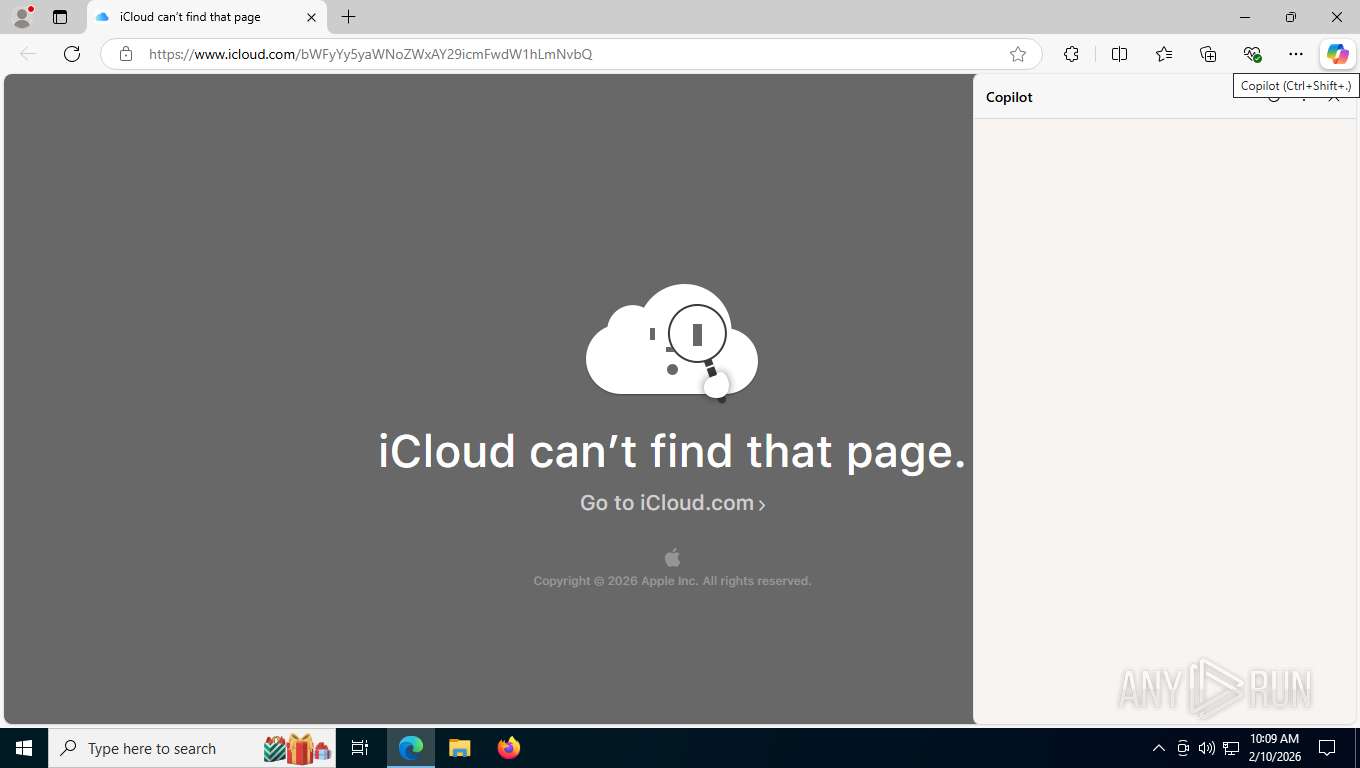The height and width of the screenshot is (768, 1360).
Task: Open Settings and more ellipsis menu
Action: tap(1296, 54)
